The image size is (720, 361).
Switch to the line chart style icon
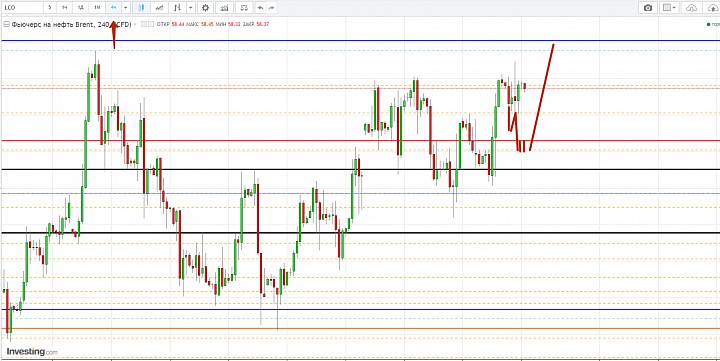point(159,8)
